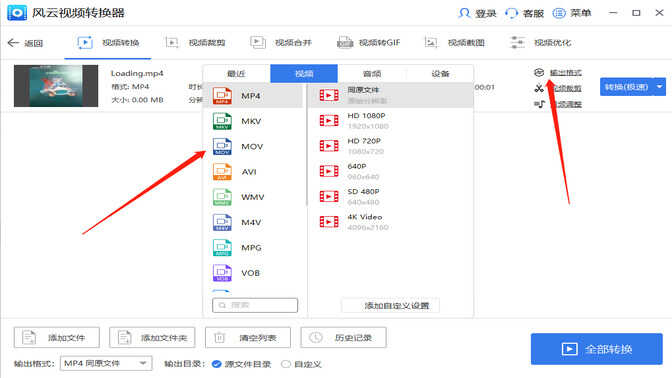Switch to the 设备 tab
The width and height of the screenshot is (672, 378).
tap(440, 74)
